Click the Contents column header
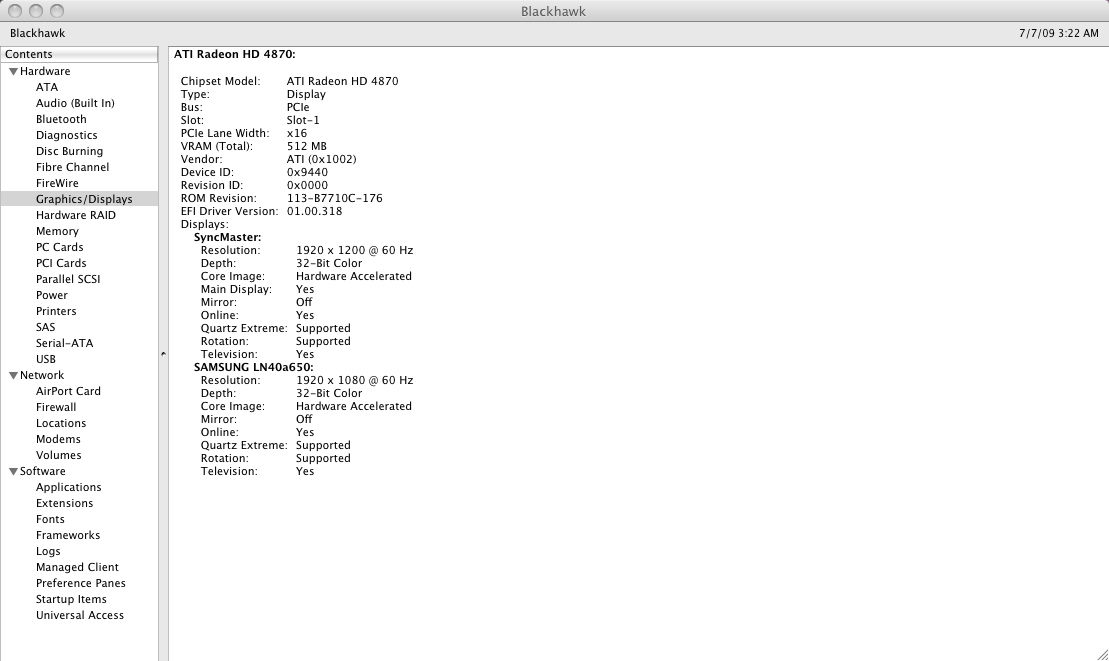Viewport: 1109px width, 661px height. (79, 54)
